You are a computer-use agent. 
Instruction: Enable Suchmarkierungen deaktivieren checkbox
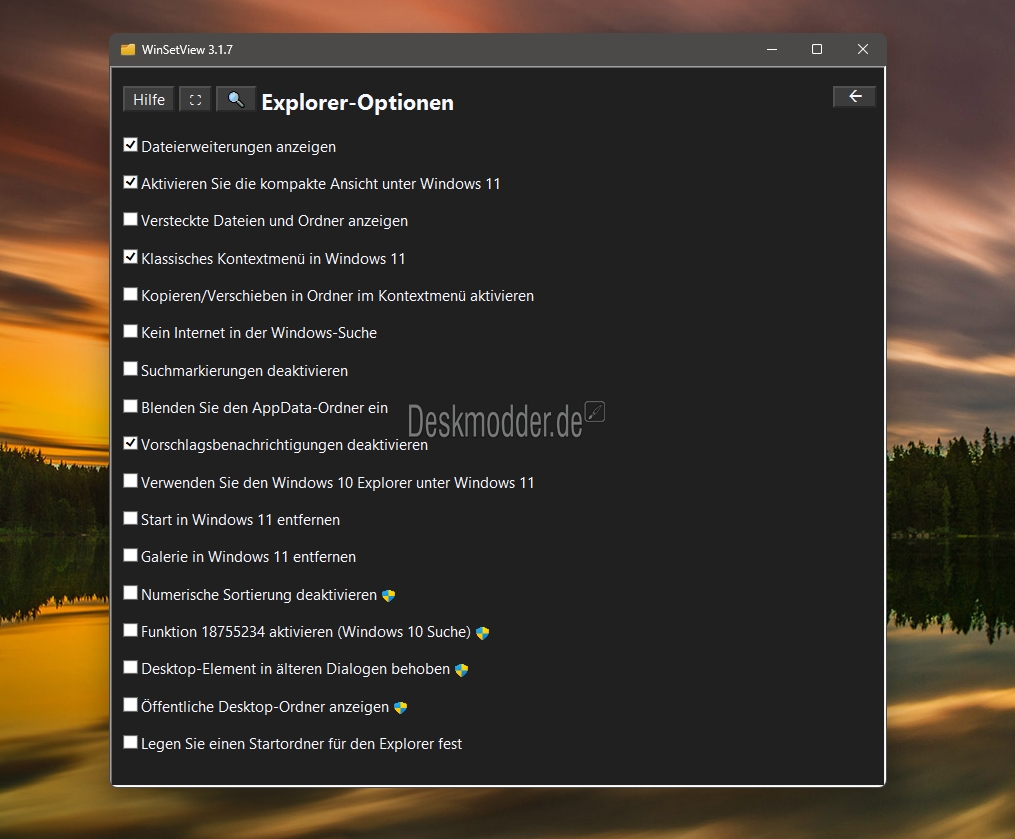click(131, 369)
